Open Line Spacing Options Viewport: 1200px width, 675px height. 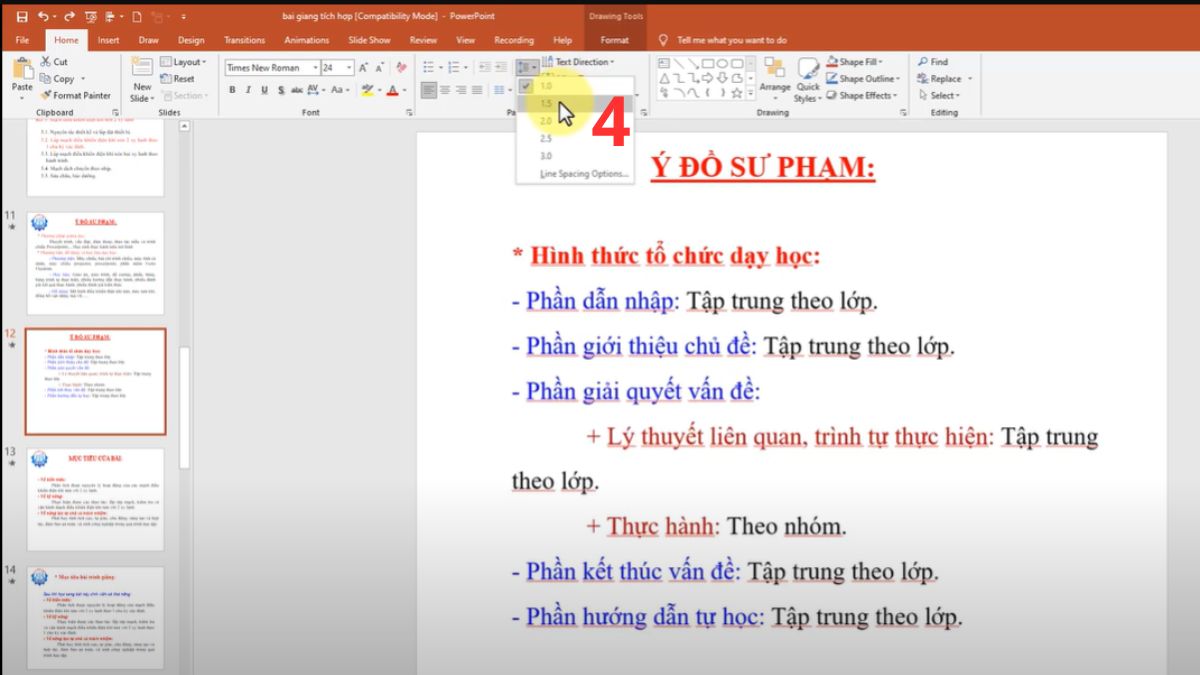coord(575,174)
